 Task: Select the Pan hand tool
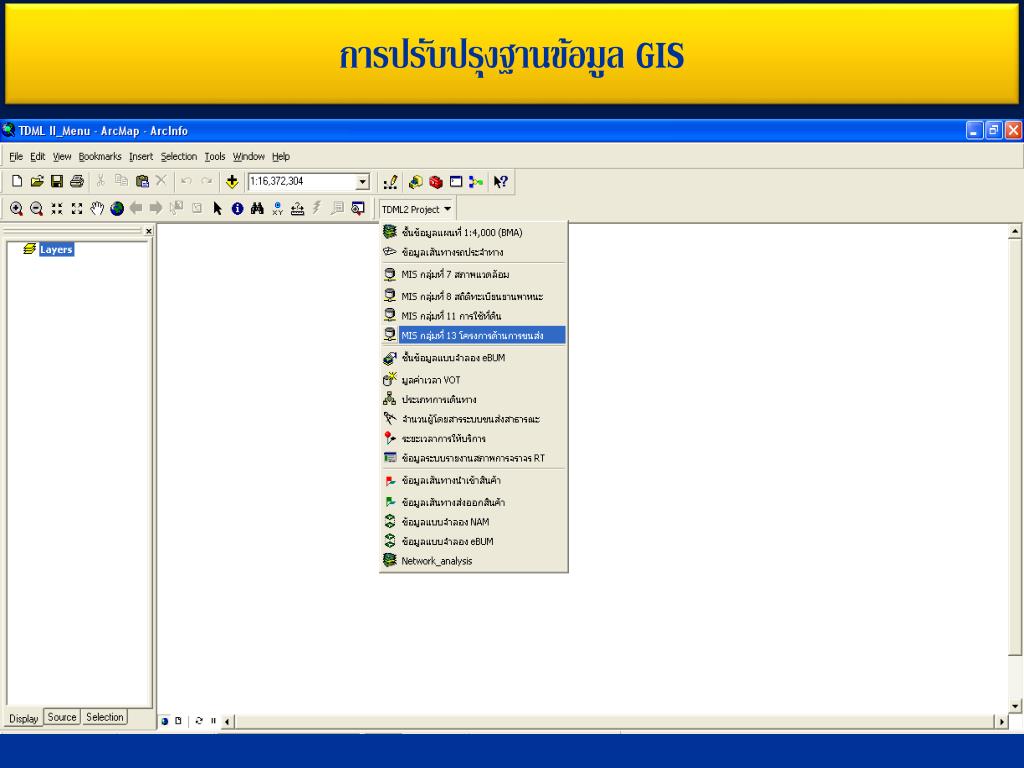coord(97,208)
